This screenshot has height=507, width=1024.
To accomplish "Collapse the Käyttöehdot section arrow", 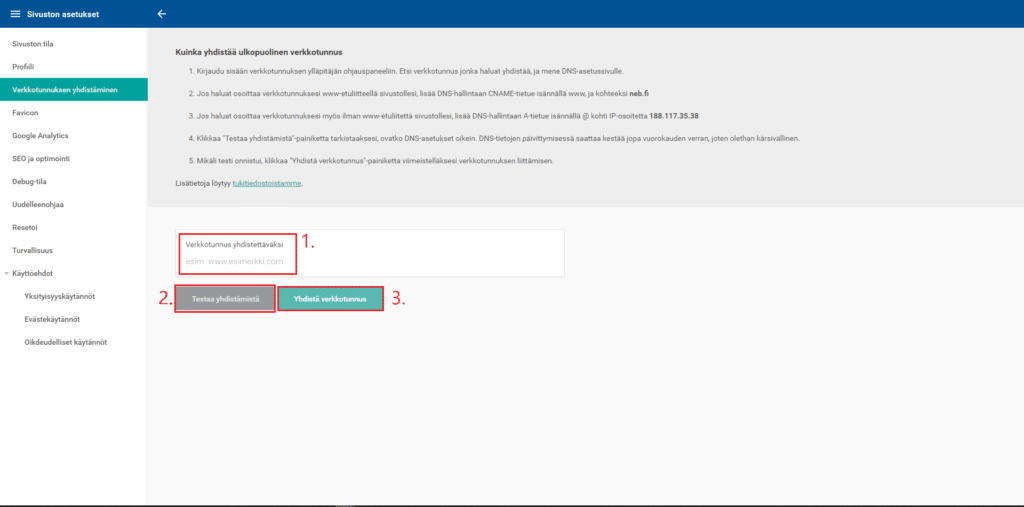I will (x=6, y=273).
